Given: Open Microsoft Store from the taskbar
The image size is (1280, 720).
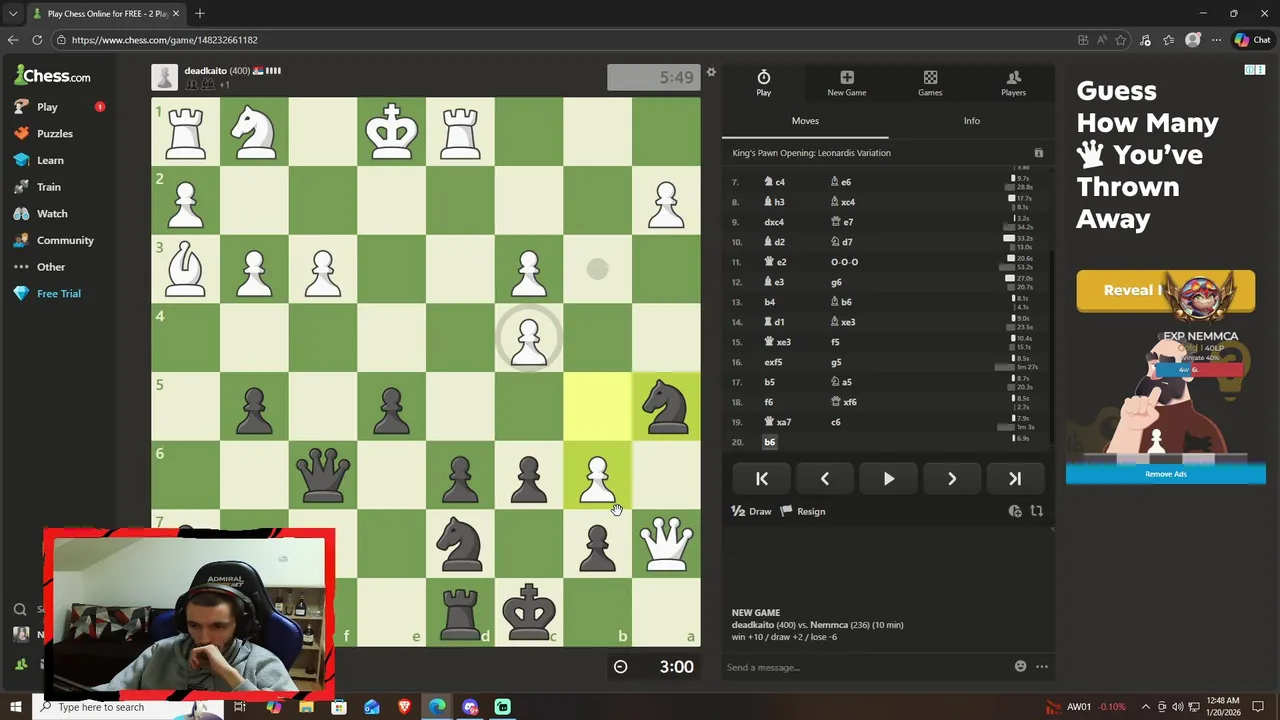Looking at the screenshot, I should pos(339,707).
